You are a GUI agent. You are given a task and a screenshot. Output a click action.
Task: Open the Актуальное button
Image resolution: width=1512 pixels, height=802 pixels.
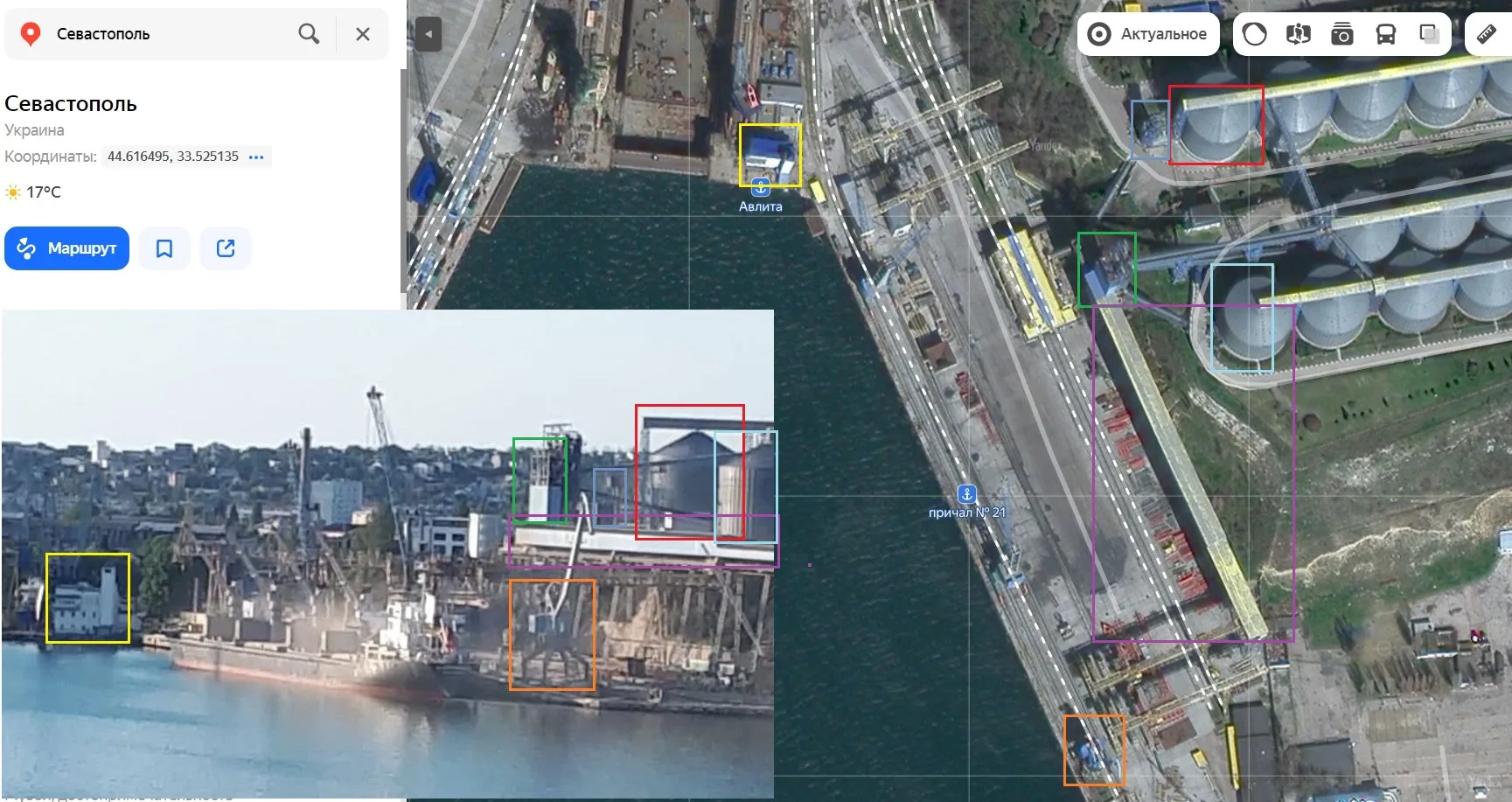(1148, 34)
